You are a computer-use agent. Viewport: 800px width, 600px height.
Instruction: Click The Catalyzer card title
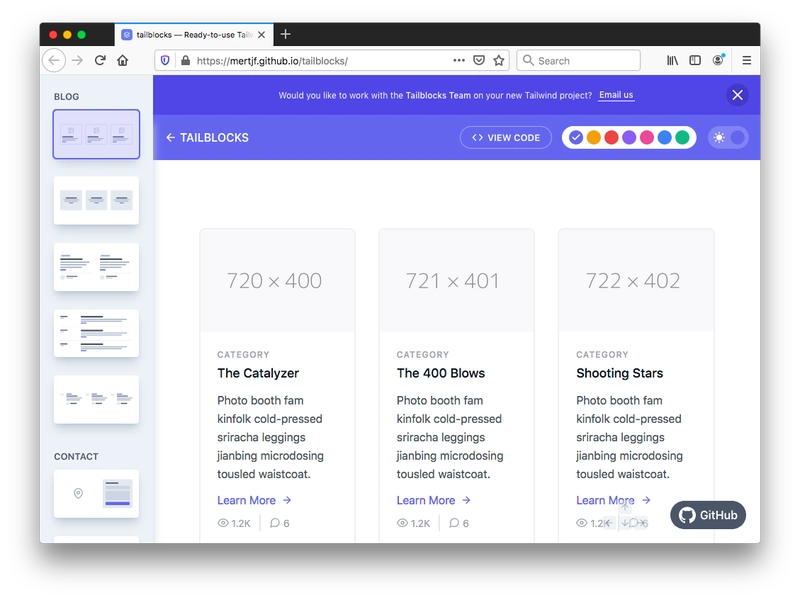pos(258,373)
